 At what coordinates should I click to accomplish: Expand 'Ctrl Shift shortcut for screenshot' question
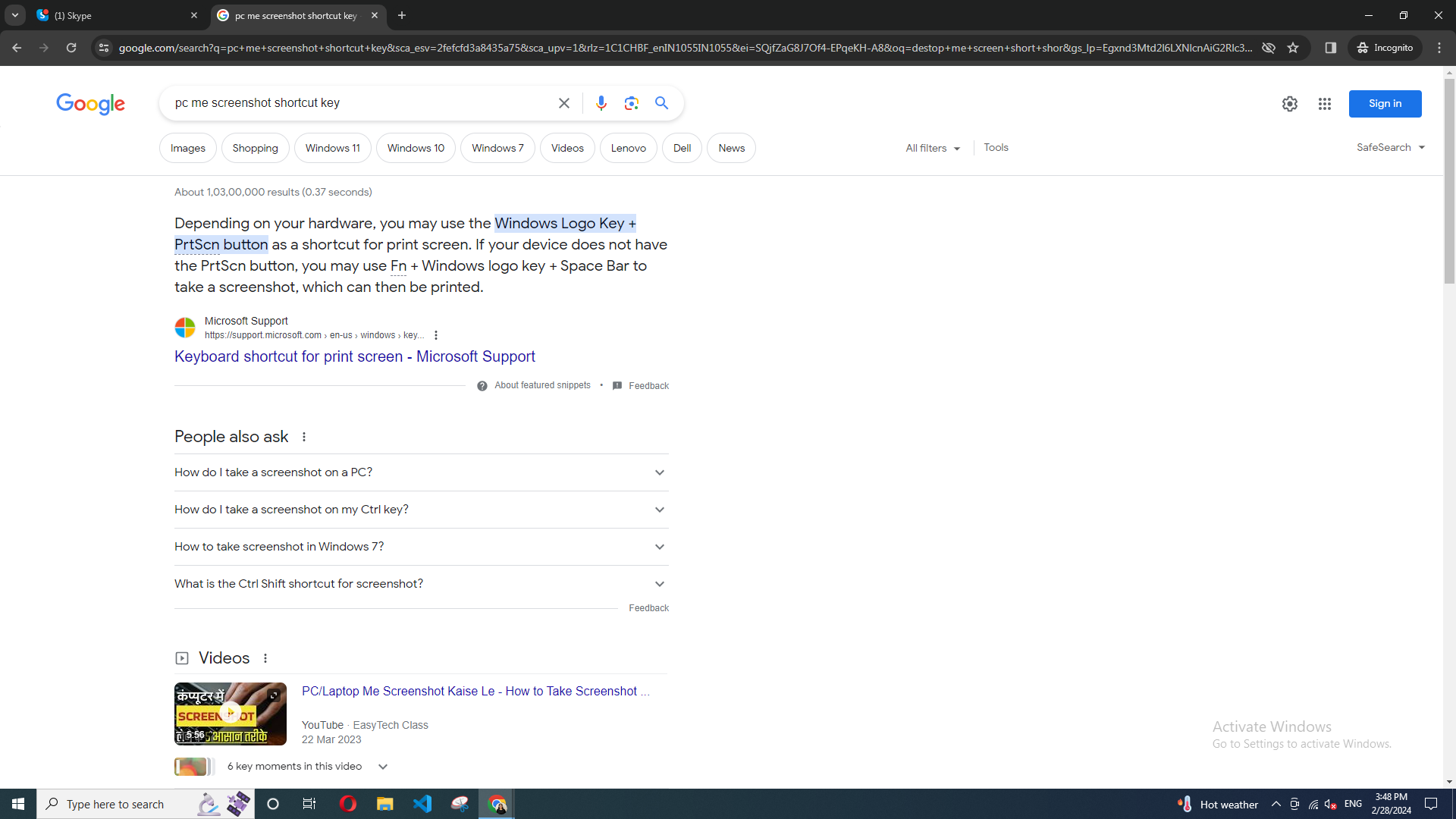(x=421, y=584)
